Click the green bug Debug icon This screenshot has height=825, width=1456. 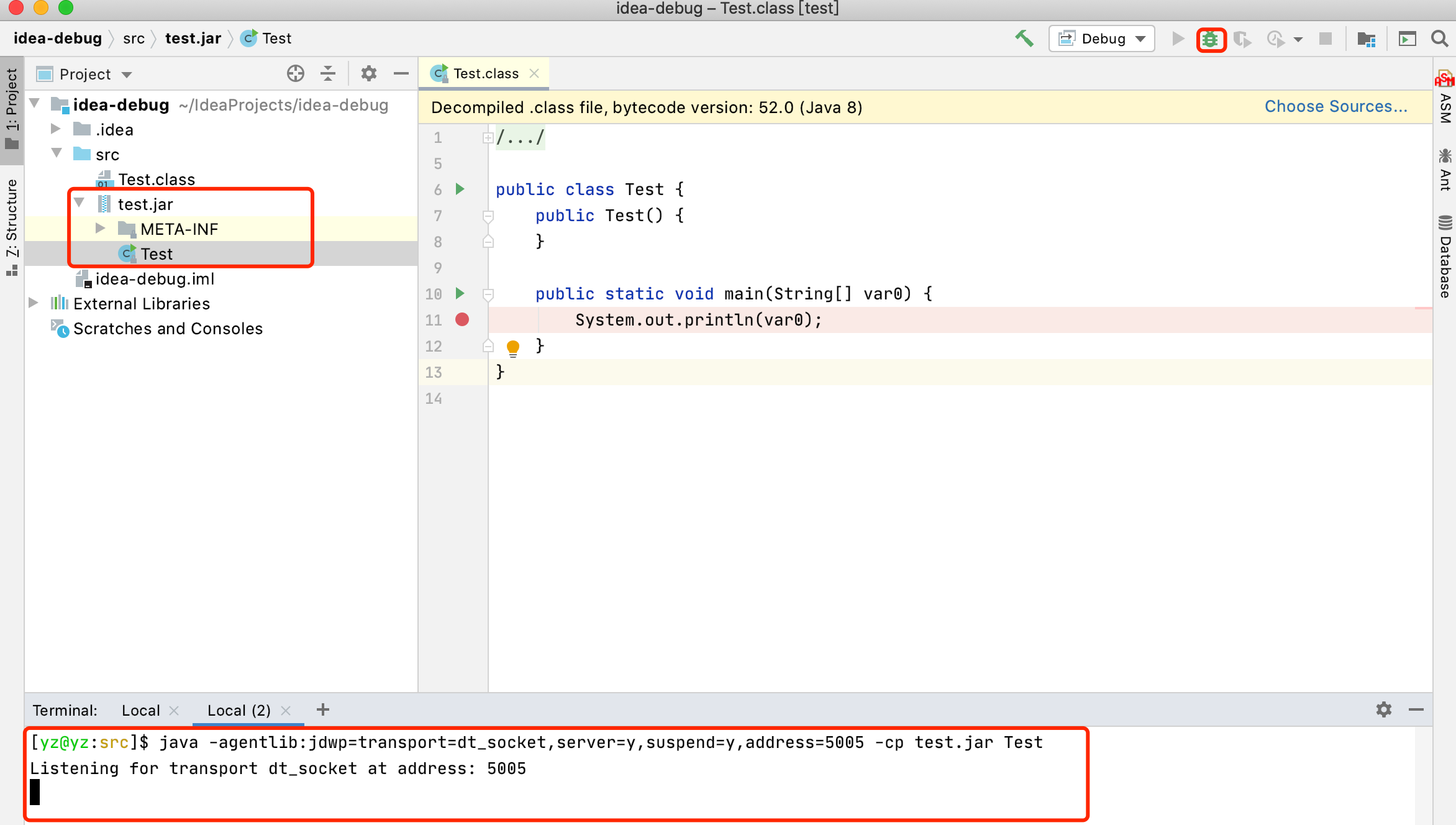click(x=1210, y=40)
